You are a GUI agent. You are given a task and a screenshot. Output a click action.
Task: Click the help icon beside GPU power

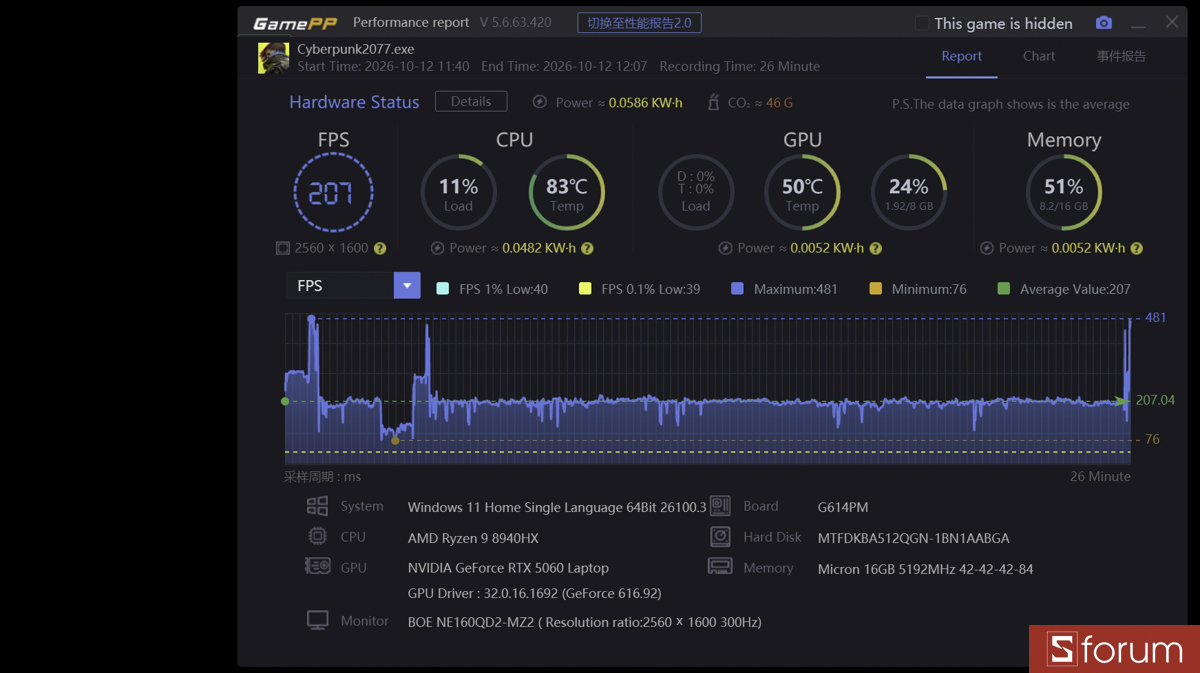point(875,248)
